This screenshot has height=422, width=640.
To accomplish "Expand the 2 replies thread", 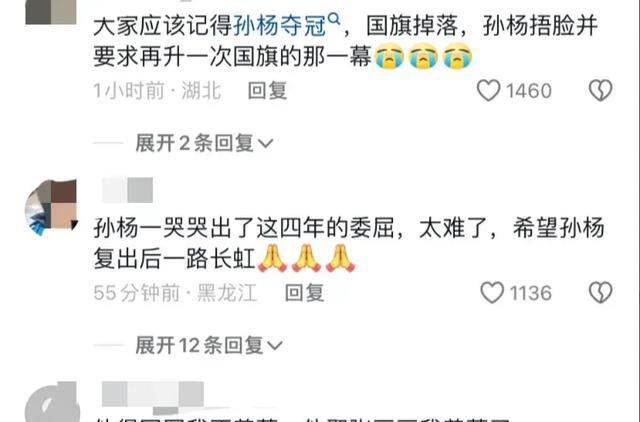I will pos(204,143).
